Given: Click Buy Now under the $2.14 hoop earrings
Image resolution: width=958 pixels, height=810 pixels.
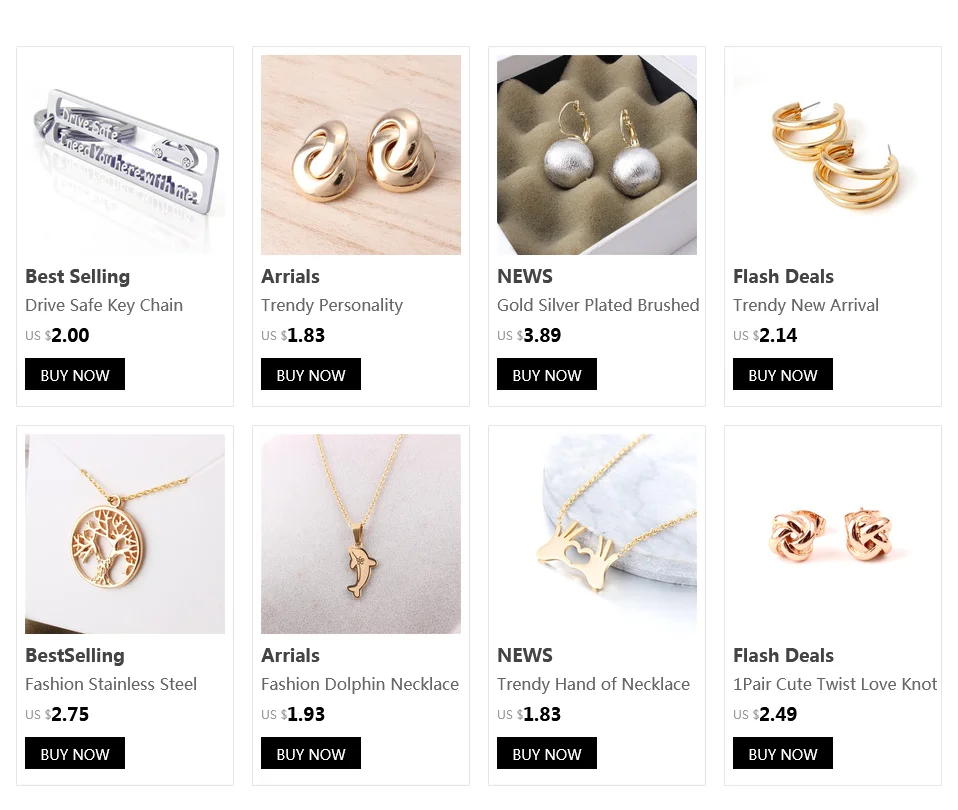Looking at the screenshot, I should 783,374.
